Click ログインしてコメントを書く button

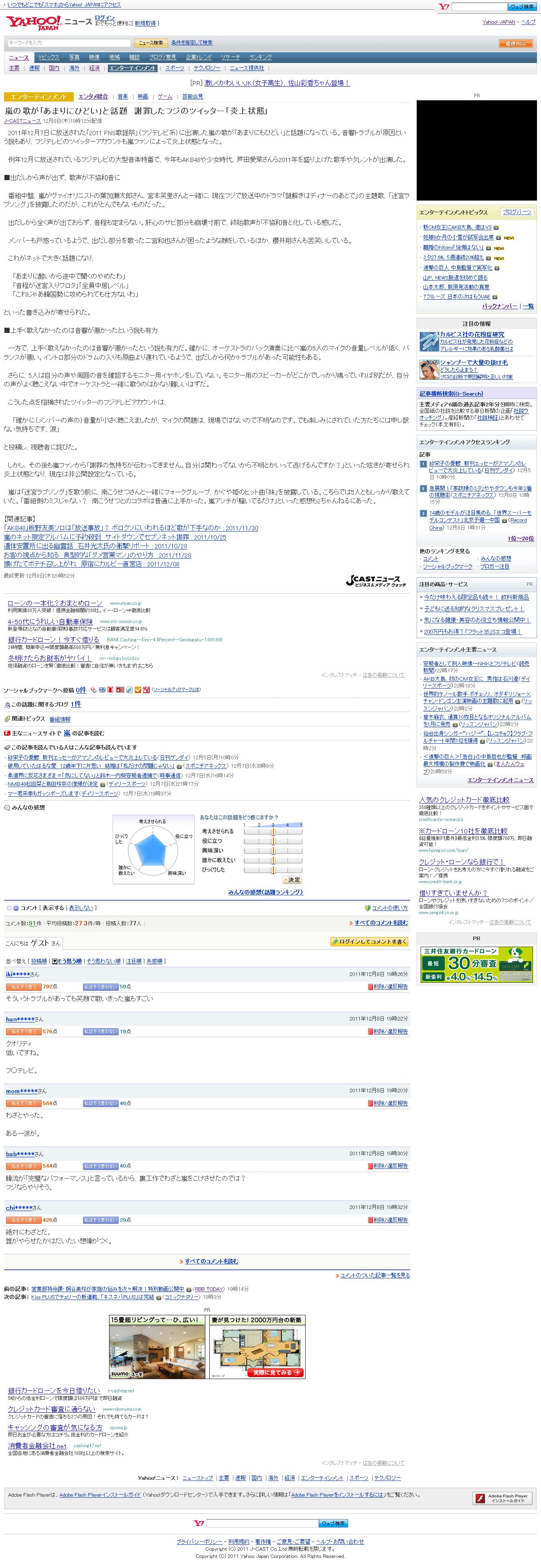click(x=369, y=941)
